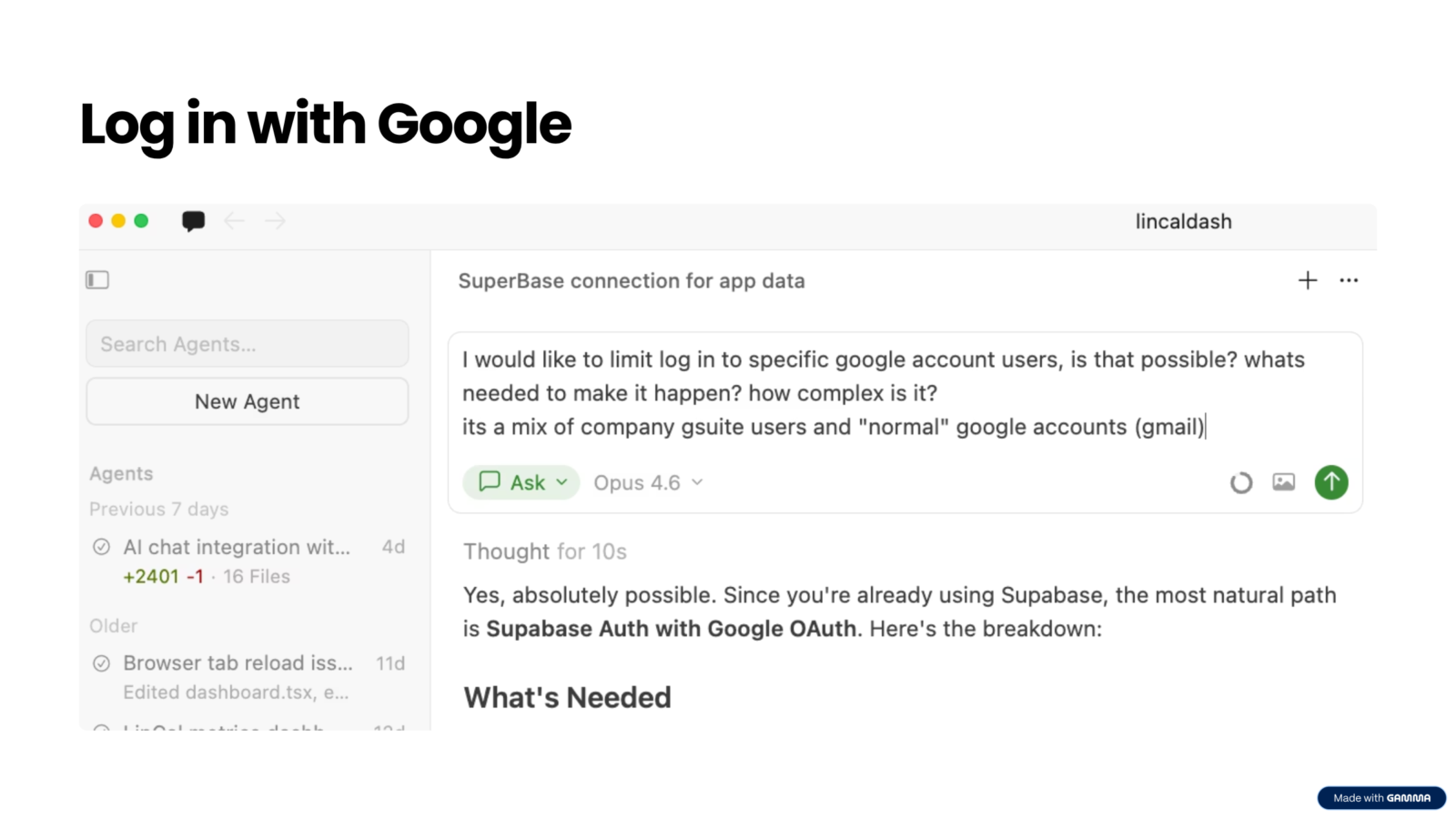Screen dimensions: 1456x819
Task: Send the message with green arrow button
Action: [1330, 482]
